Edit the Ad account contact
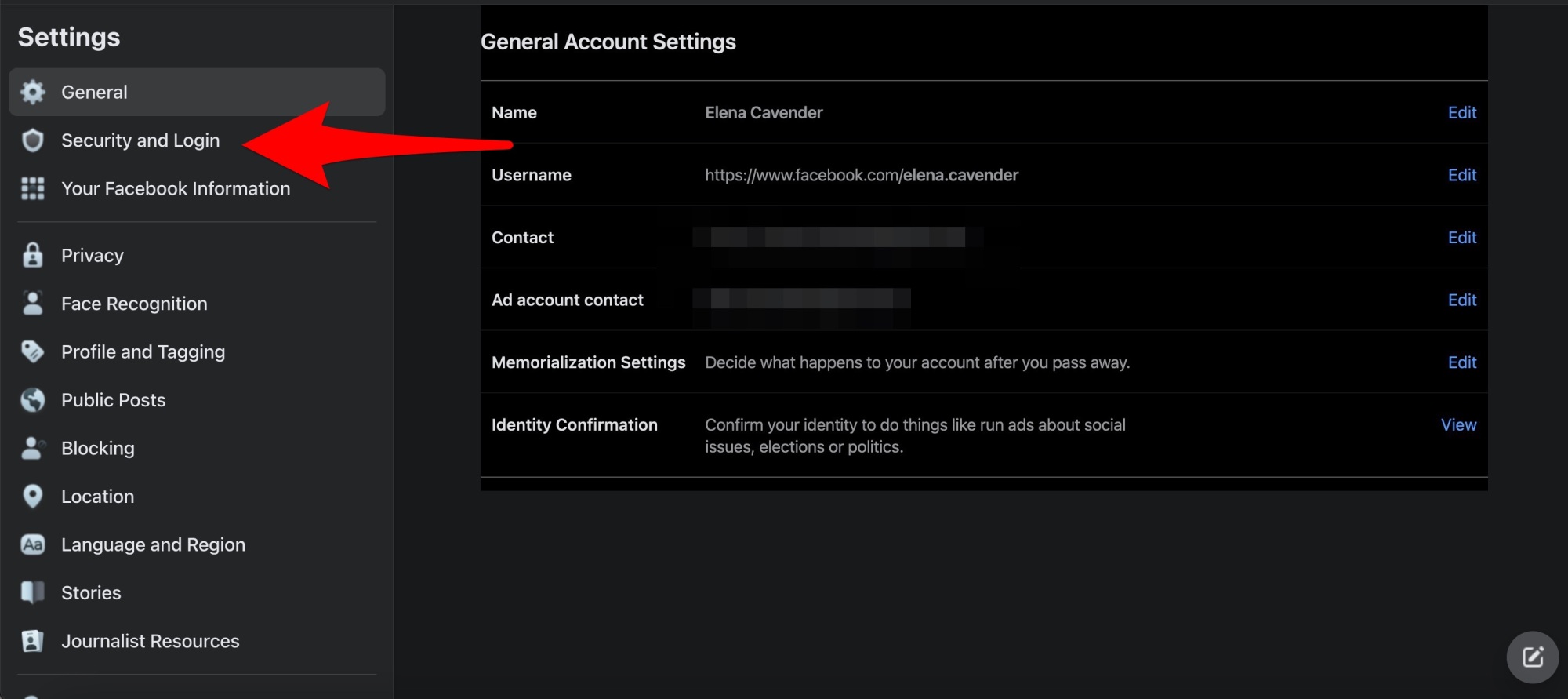Image resolution: width=1568 pixels, height=699 pixels. tap(1461, 300)
